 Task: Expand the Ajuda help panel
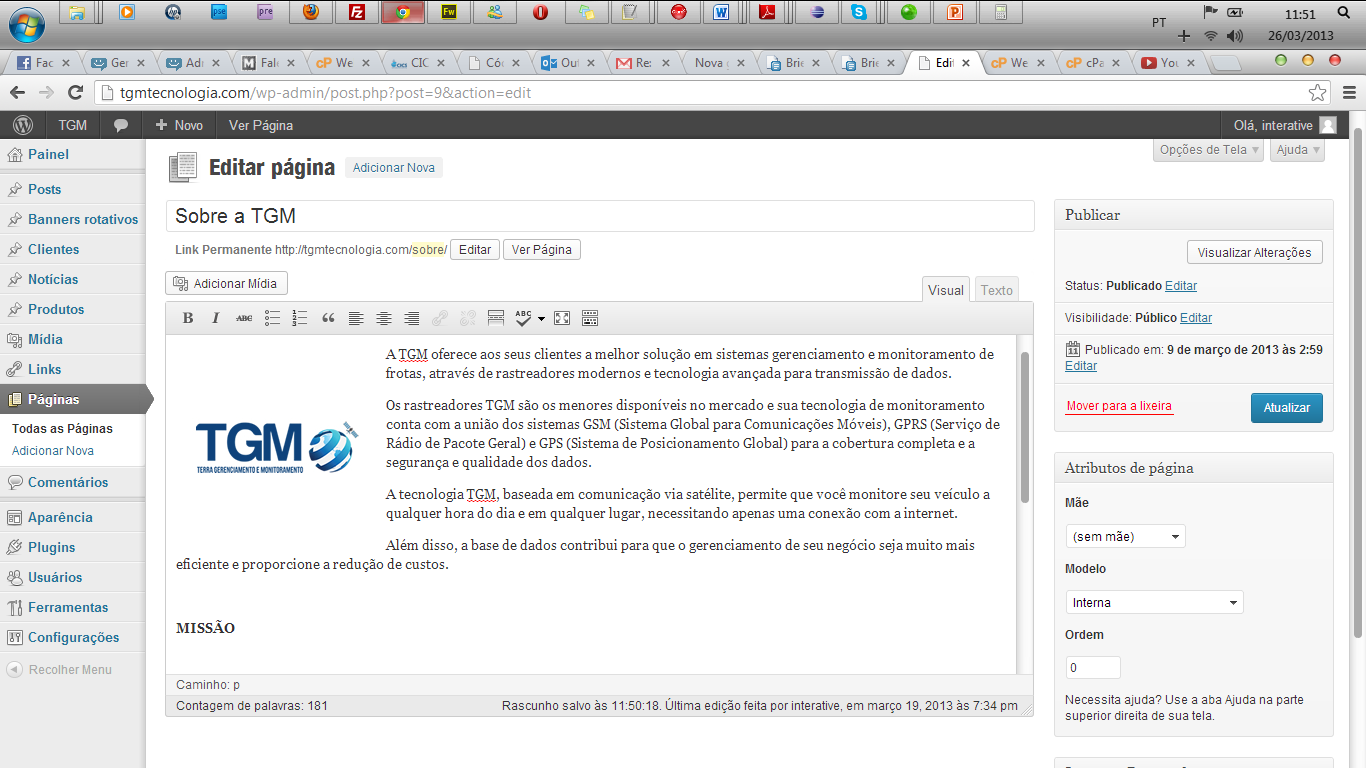point(1297,150)
